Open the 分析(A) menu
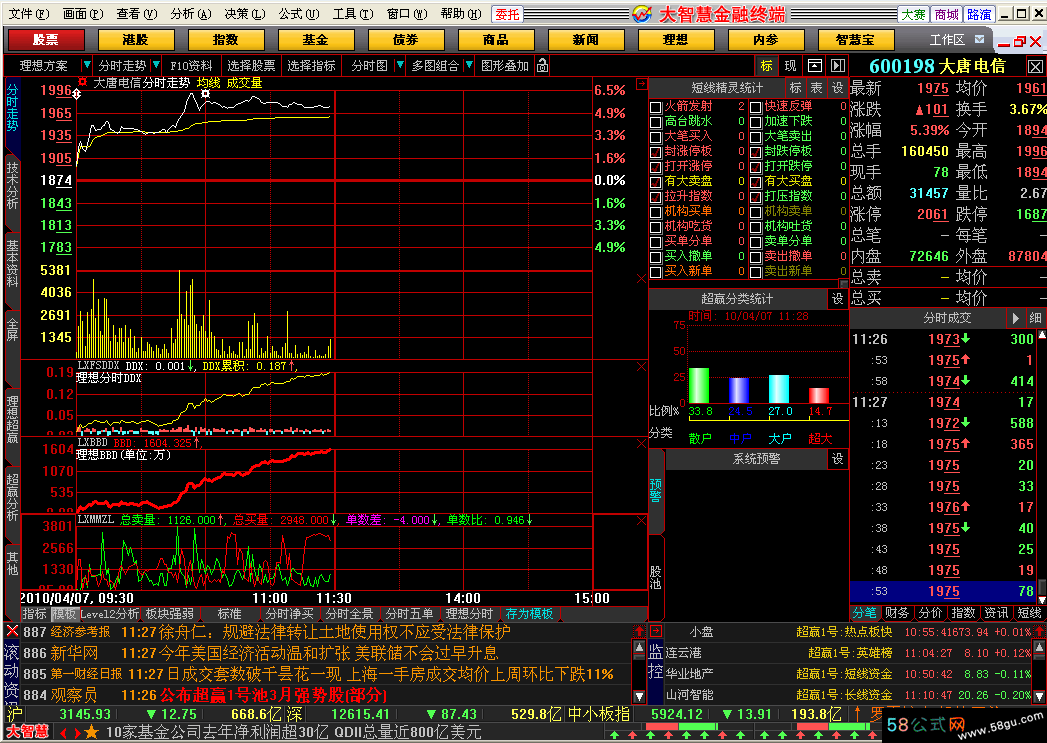The height and width of the screenshot is (743, 1047). click(190, 13)
